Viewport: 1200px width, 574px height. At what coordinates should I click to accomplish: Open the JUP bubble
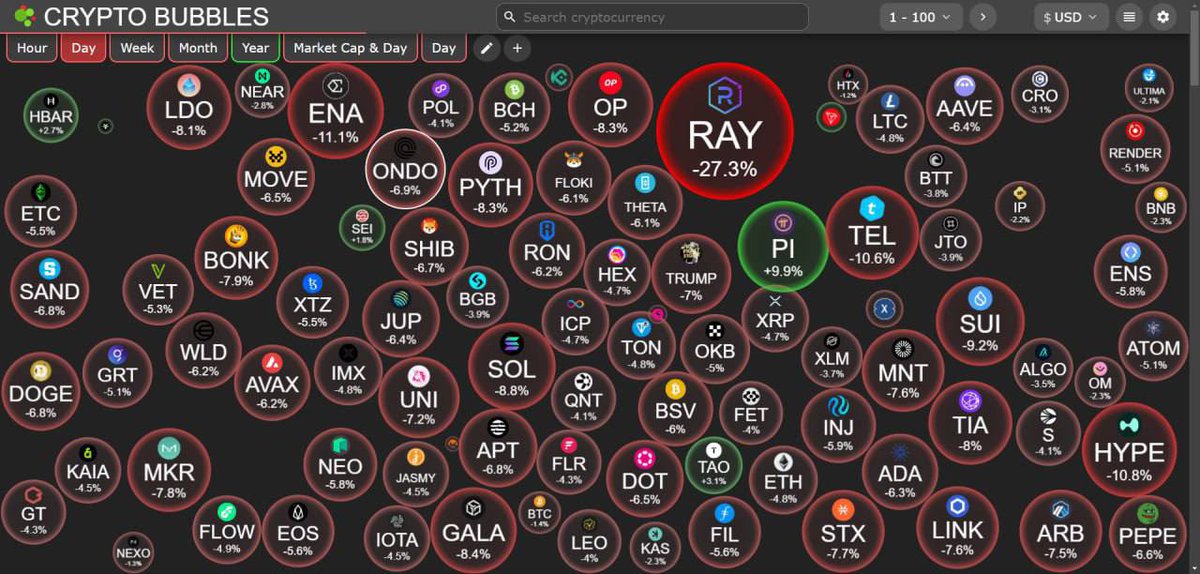coord(400,319)
